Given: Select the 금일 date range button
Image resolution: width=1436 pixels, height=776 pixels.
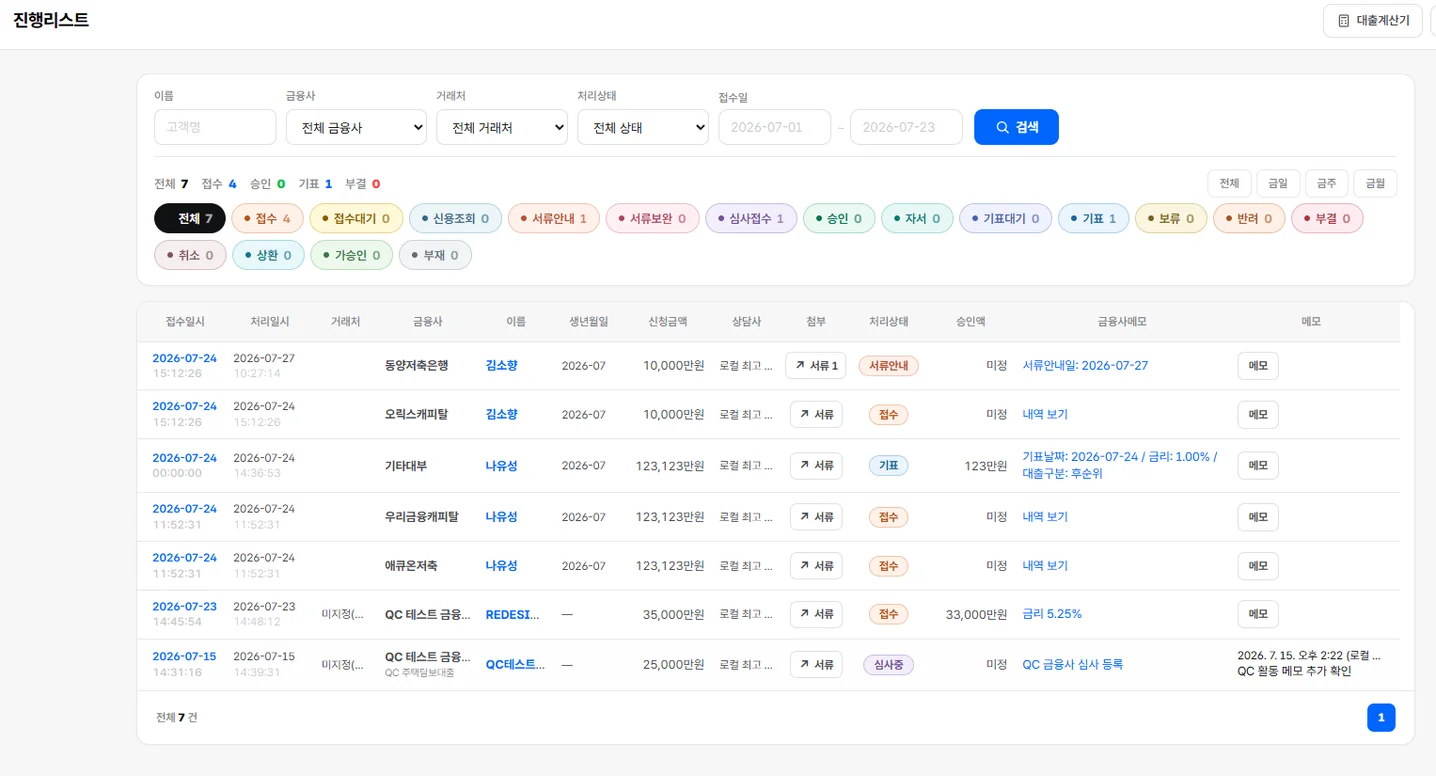Looking at the screenshot, I should (1278, 183).
